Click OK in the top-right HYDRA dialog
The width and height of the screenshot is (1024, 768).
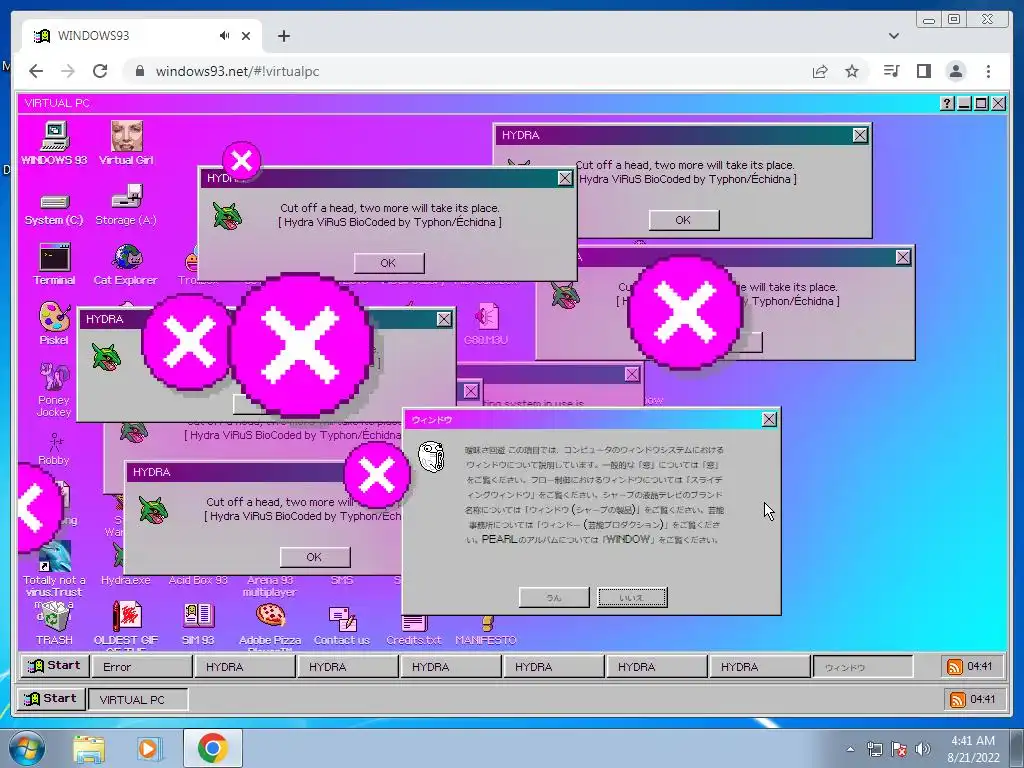point(684,220)
